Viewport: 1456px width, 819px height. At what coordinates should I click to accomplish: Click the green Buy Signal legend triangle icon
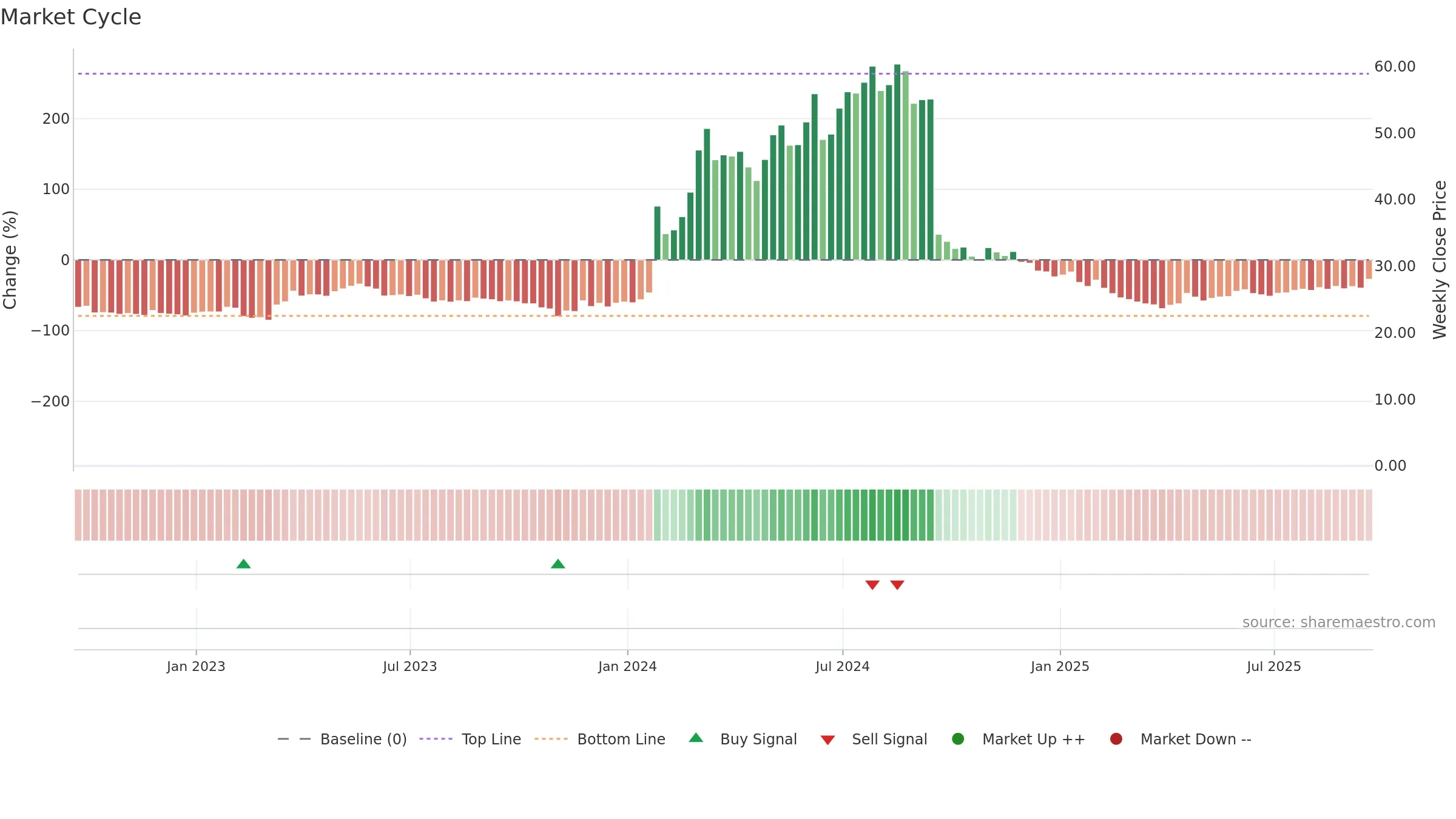tap(696, 738)
